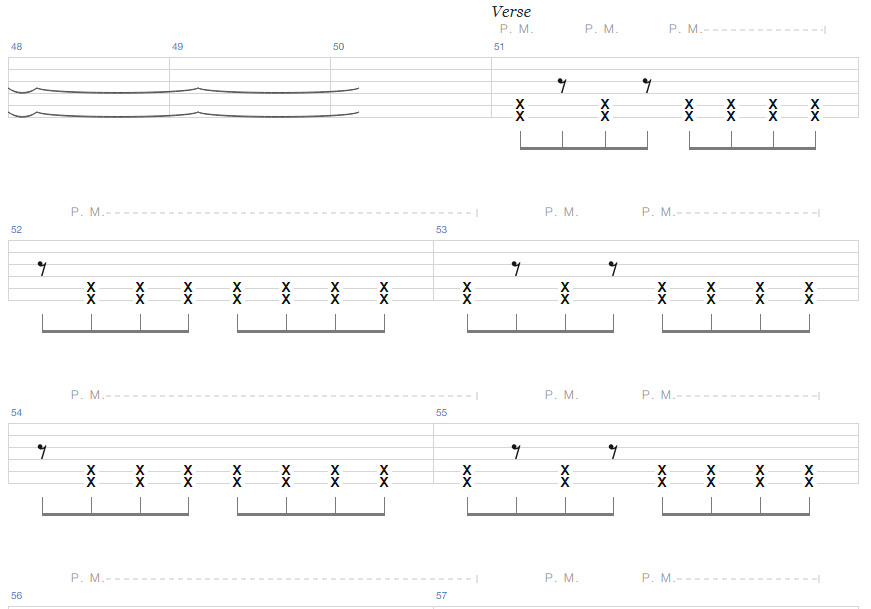The height and width of the screenshot is (609, 871).
Task: Click the Verse section label
Action: 511,12
